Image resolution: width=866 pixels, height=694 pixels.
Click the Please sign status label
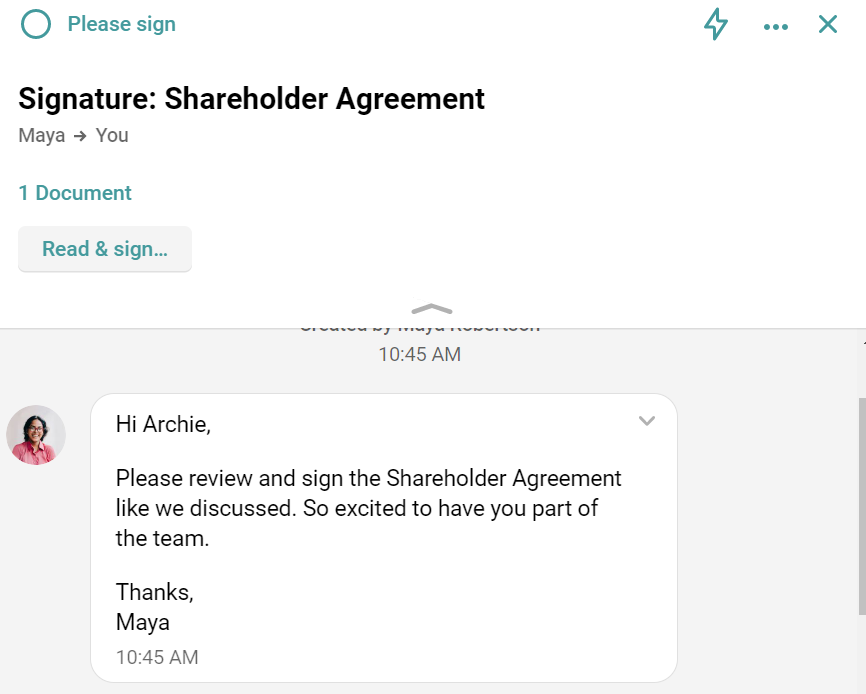[121, 24]
